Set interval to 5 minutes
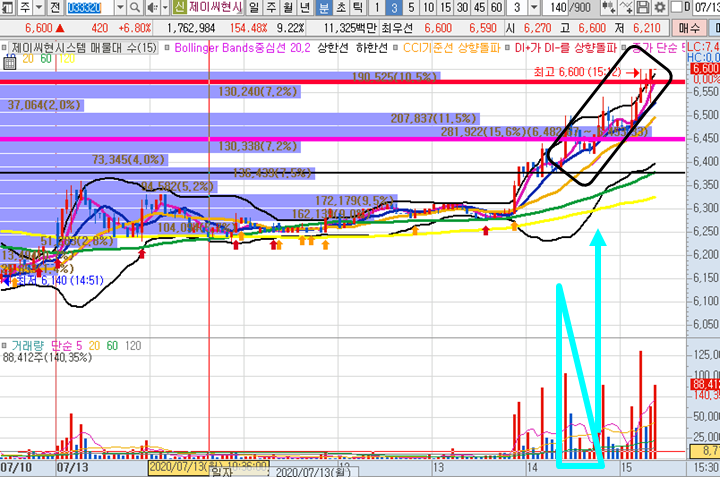 pos(411,7)
